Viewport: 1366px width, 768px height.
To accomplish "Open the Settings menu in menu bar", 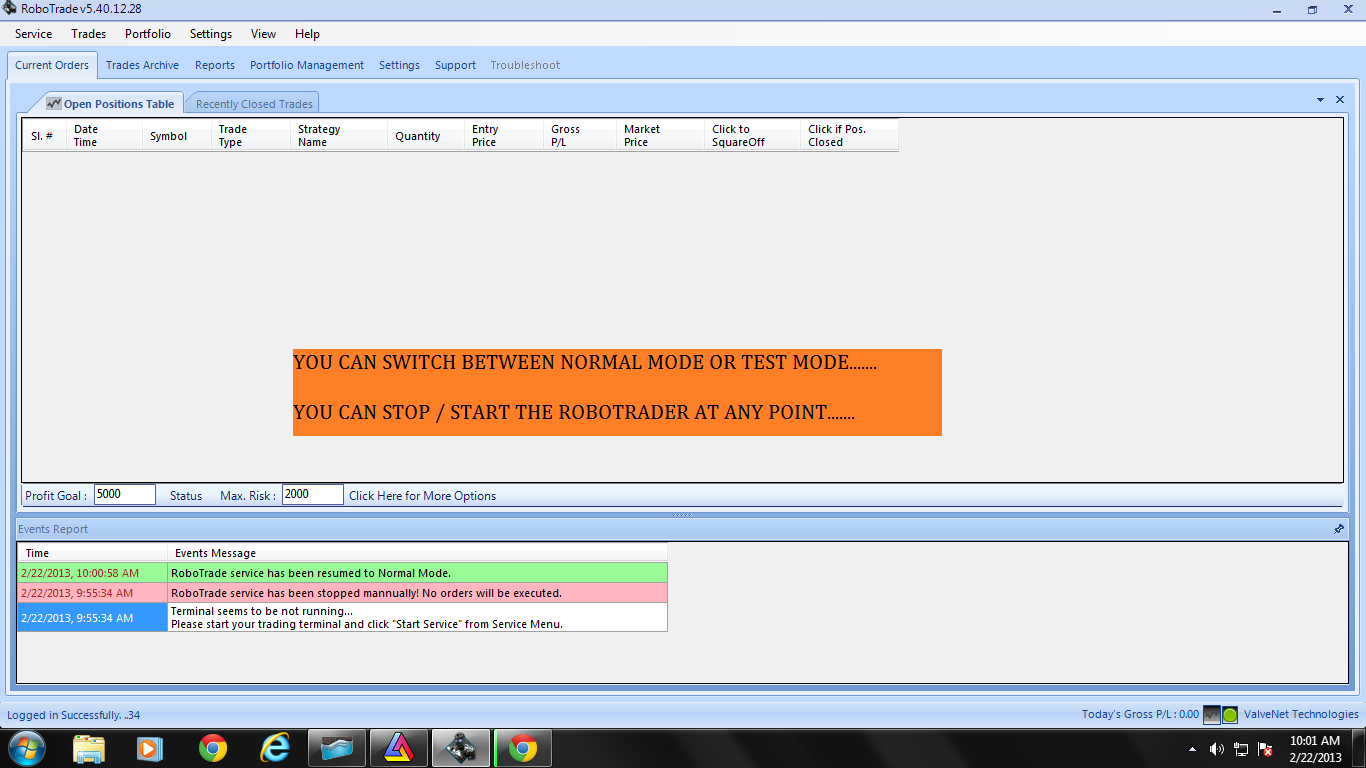I will pos(210,33).
